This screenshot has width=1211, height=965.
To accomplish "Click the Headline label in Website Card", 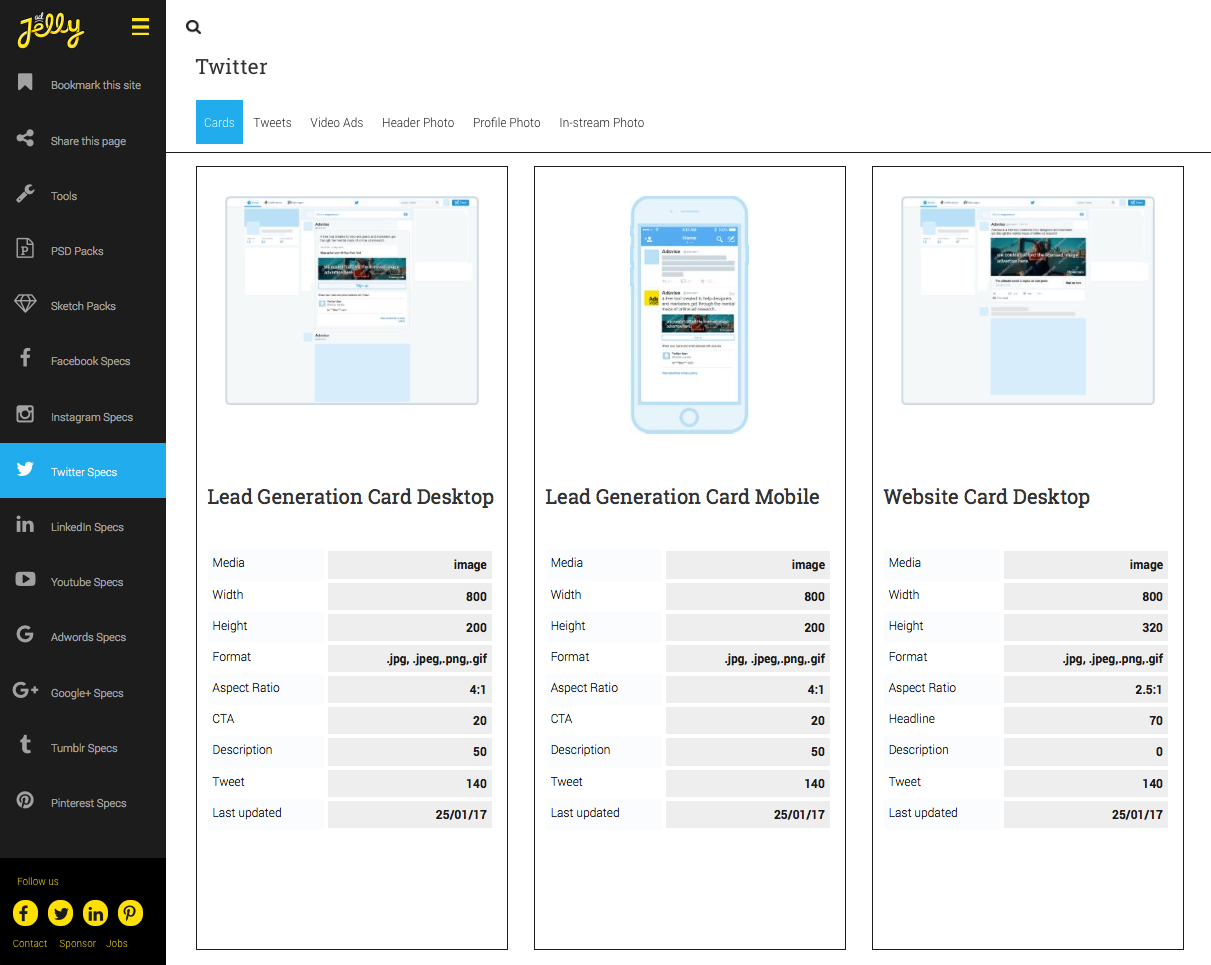I will click(x=912, y=719).
